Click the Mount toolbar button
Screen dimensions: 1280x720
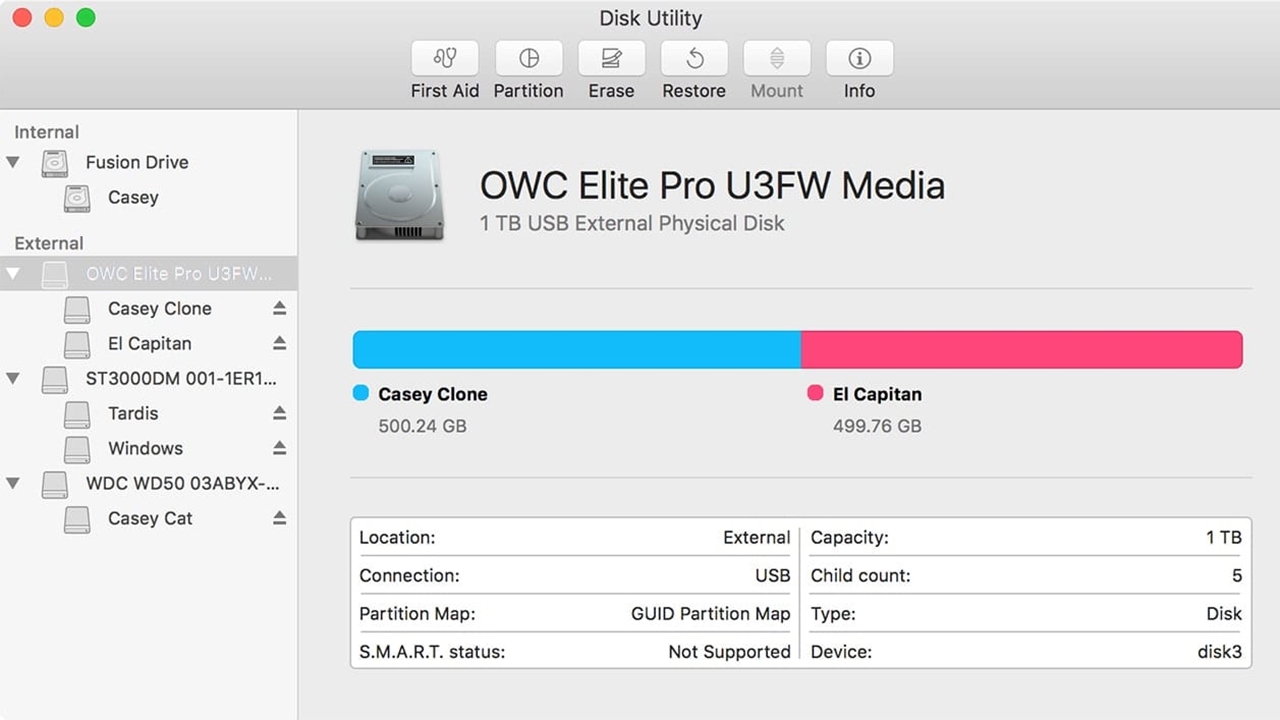777,59
